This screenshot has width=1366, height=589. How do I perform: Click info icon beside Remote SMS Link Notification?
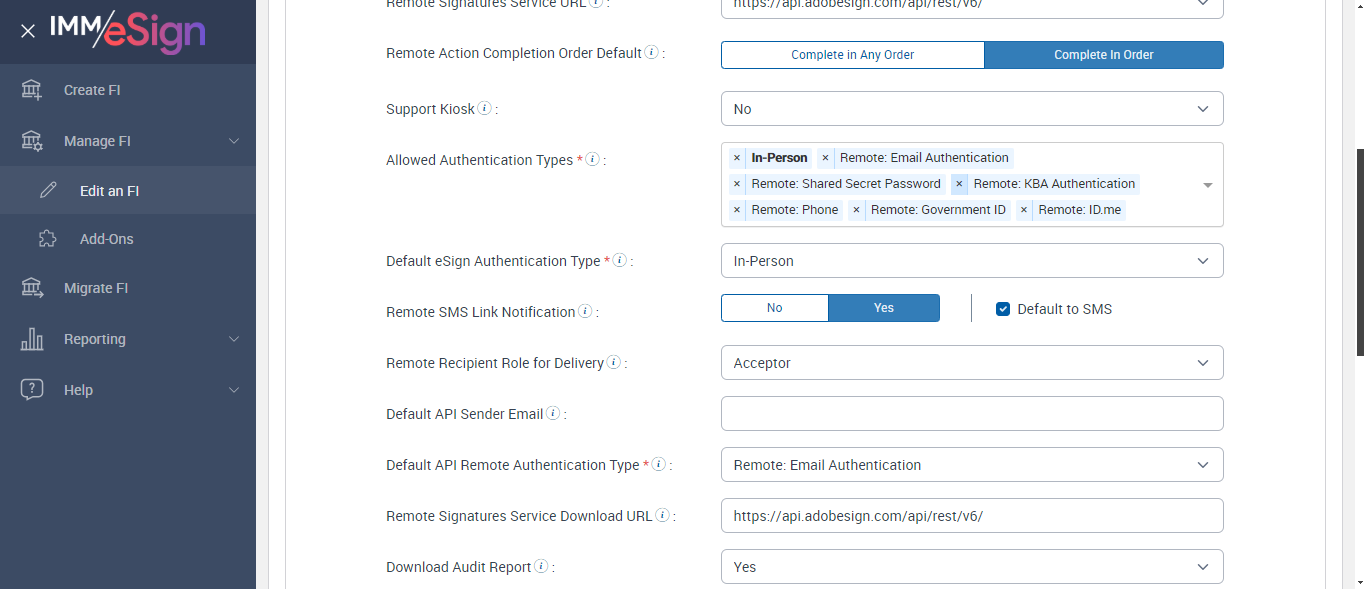point(585,311)
